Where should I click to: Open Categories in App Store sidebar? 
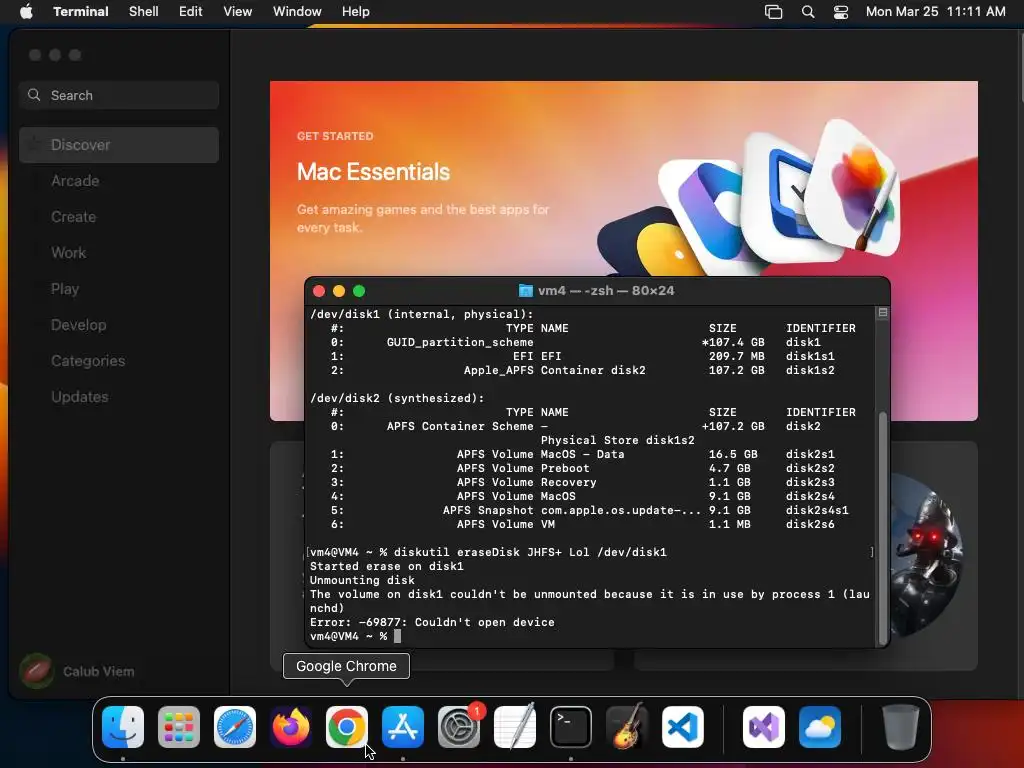(119, 360)
